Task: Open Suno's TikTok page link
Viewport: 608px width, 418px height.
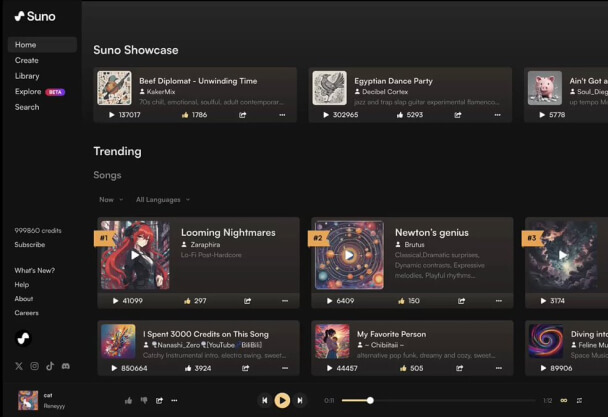Action: [x=50, y=367]
